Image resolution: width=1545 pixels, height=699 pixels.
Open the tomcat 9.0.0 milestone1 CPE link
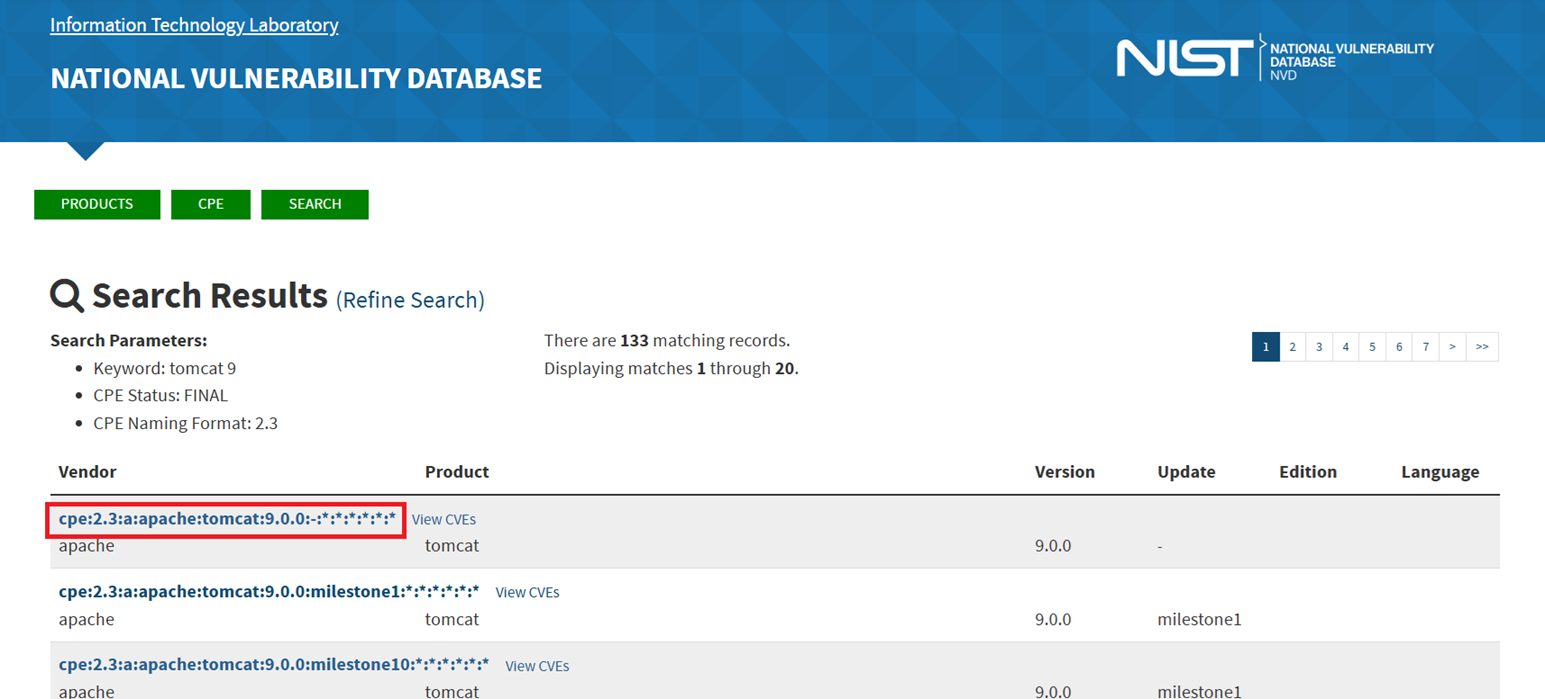[x=269, y=592]
